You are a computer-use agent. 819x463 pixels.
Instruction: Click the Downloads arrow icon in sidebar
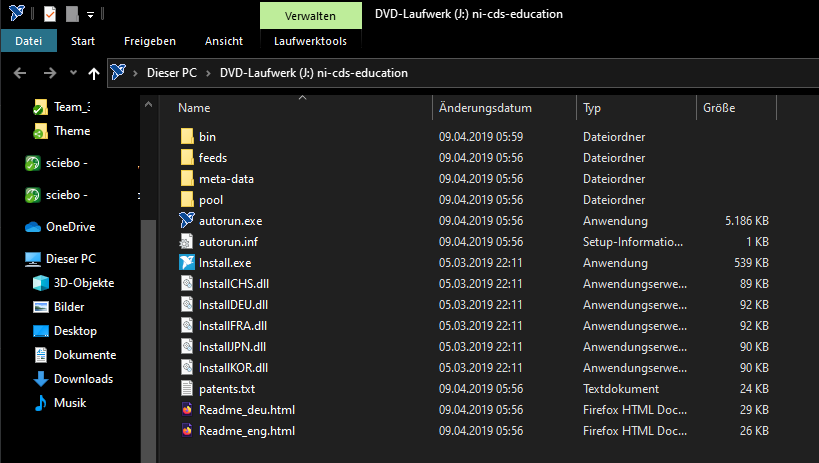(x=41, y=379)
